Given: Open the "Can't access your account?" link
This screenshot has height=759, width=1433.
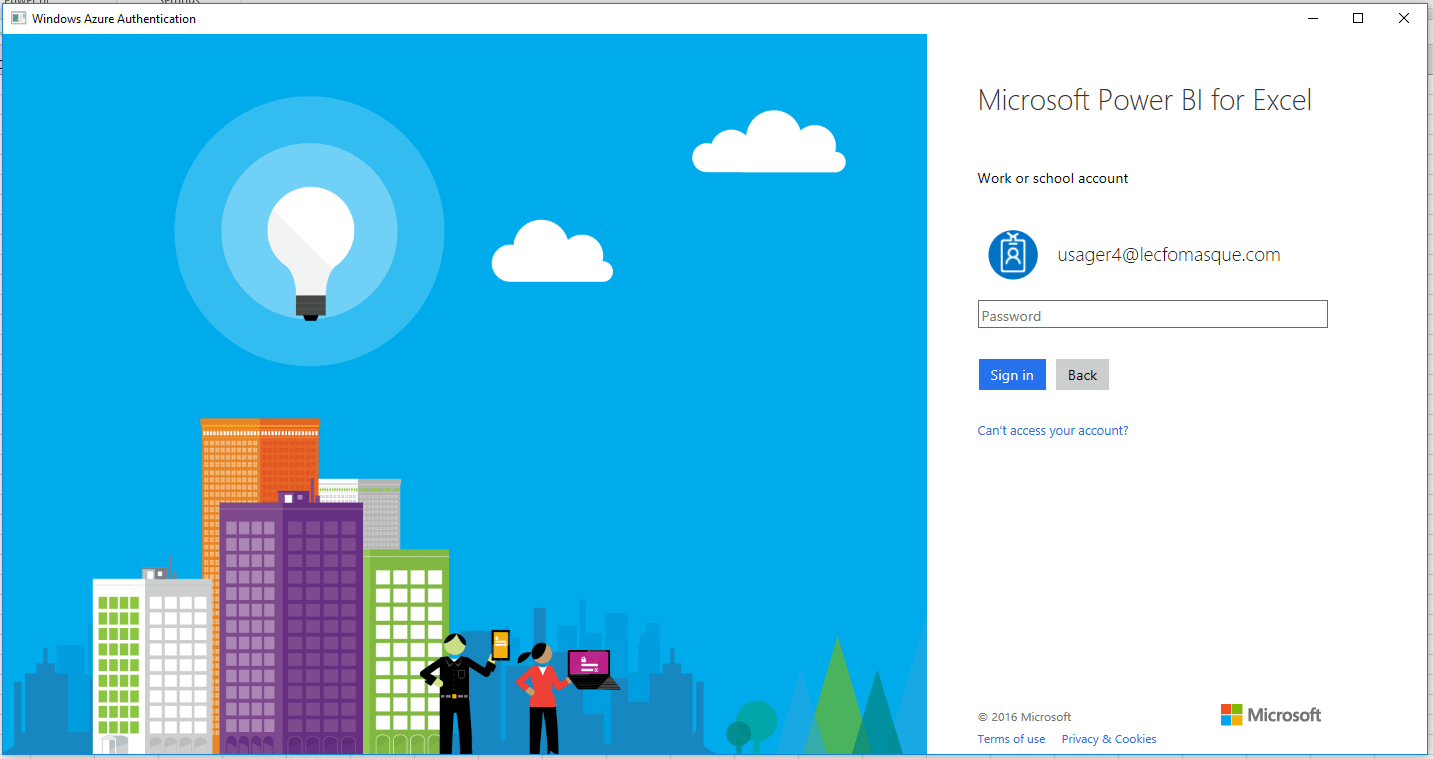Looking at the screenshot, I should [x=1053, y=431].
